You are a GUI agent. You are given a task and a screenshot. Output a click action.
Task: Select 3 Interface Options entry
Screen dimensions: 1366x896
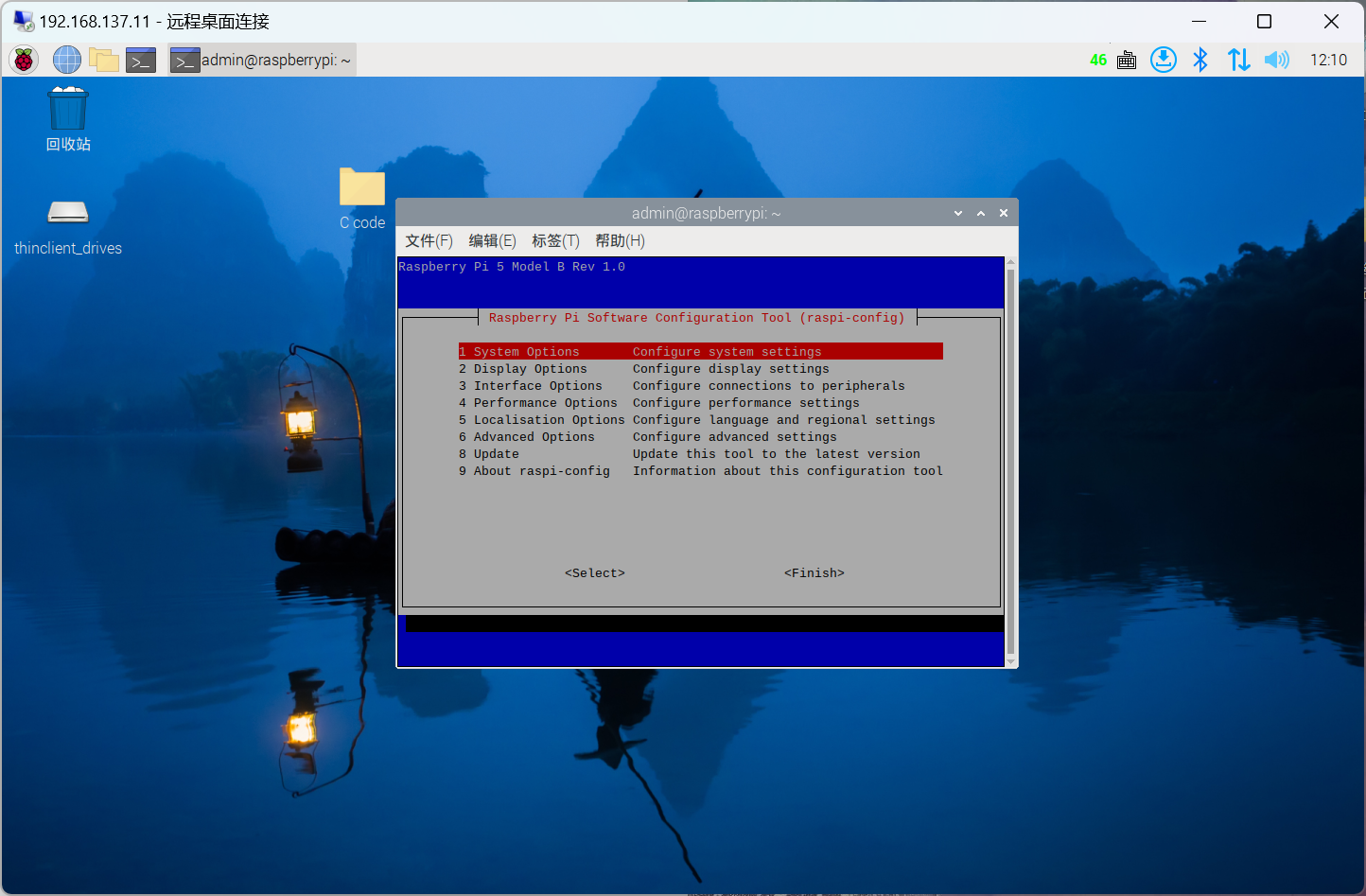point(701,385)
